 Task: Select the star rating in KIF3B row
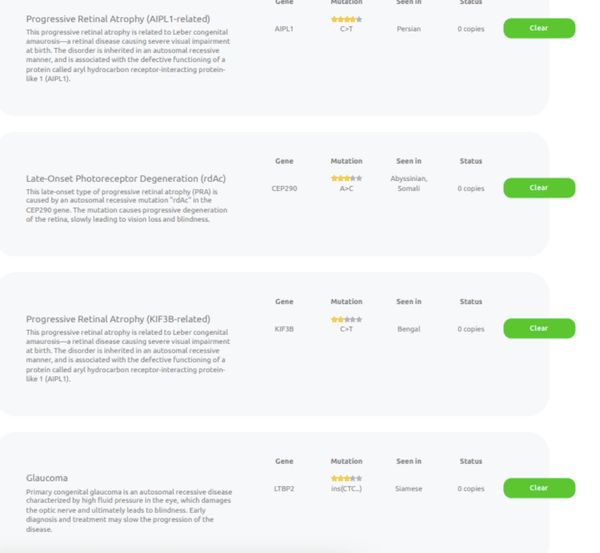tap(346, 319)
